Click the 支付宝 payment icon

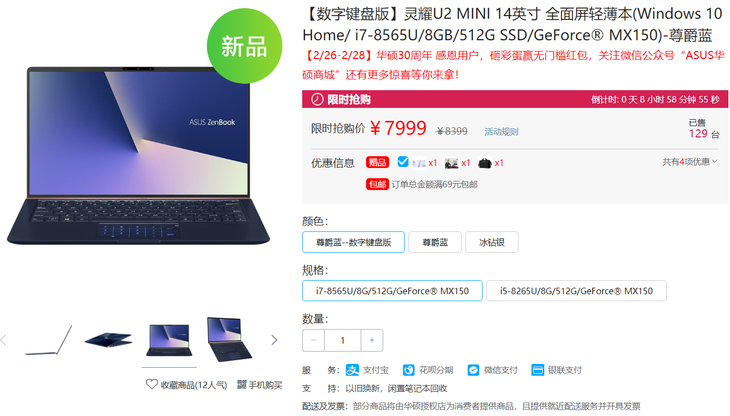[x=352, y=370]
